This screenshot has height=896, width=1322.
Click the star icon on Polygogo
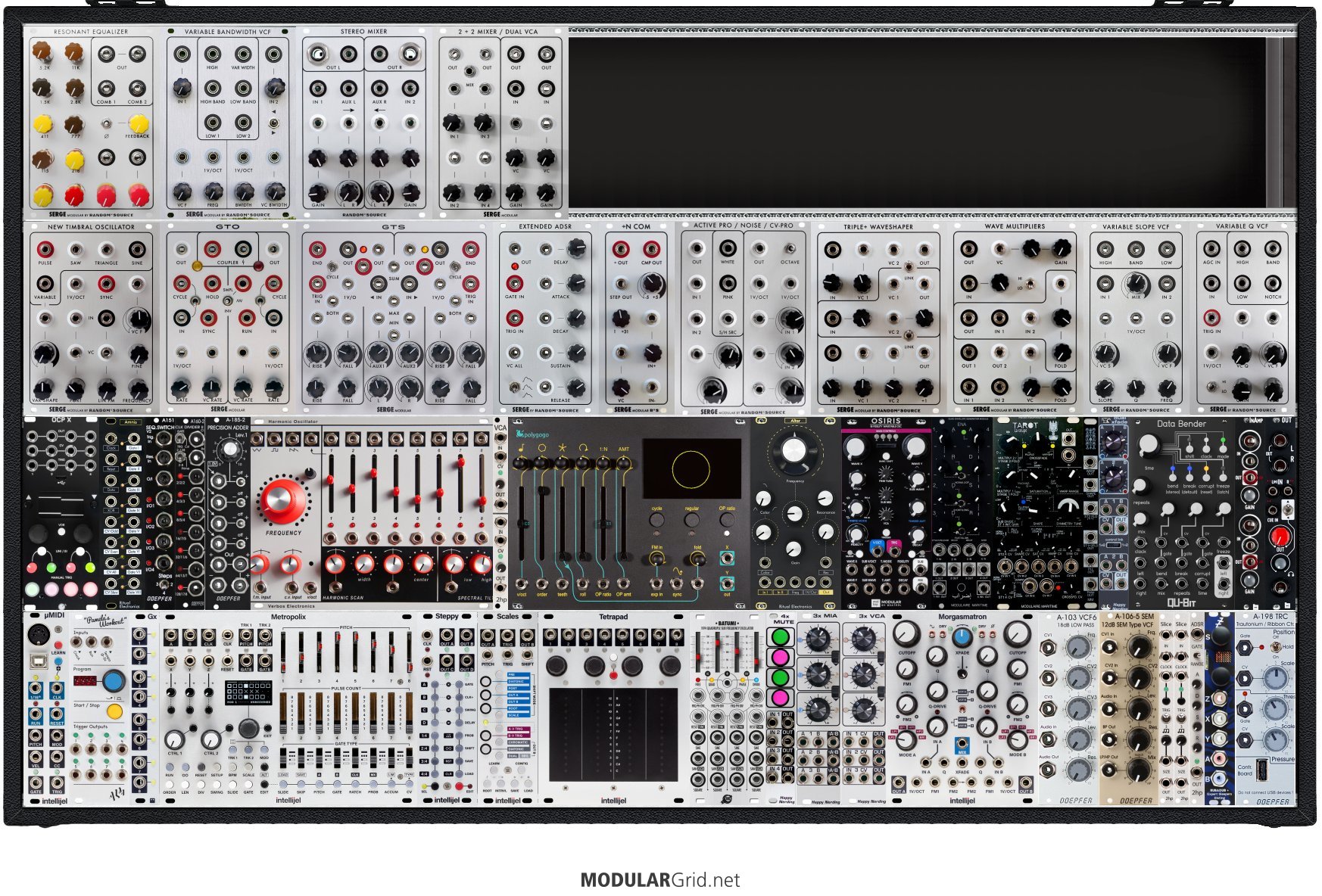(x=562, y=448)
